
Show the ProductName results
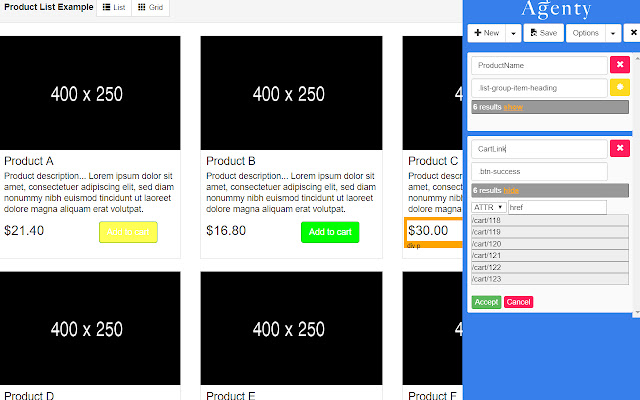point(513,107)
